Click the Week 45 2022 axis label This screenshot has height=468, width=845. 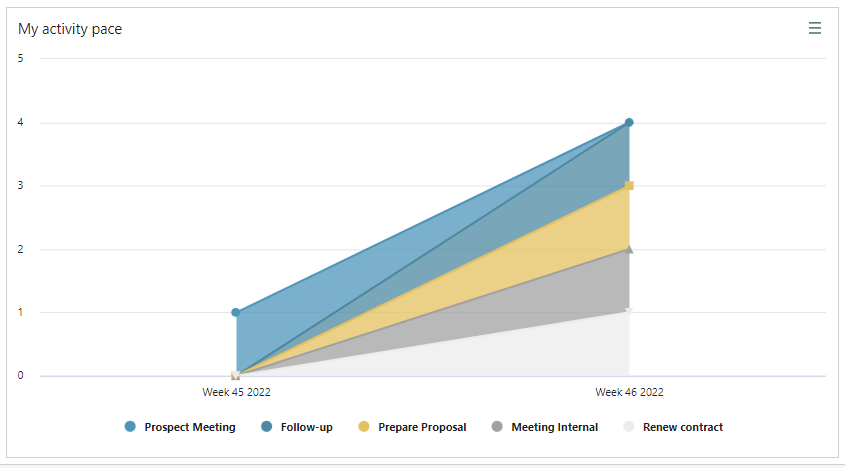tap(237, 392)
